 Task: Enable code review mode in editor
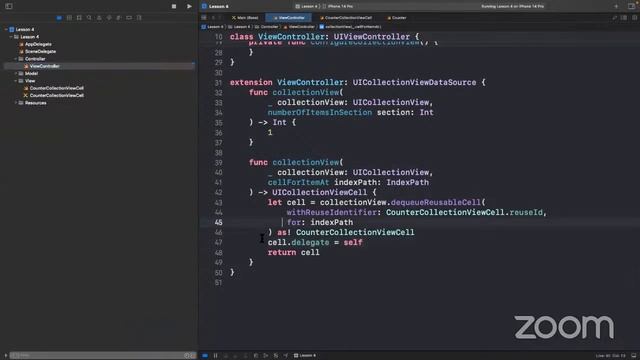(x=614, y=18)
